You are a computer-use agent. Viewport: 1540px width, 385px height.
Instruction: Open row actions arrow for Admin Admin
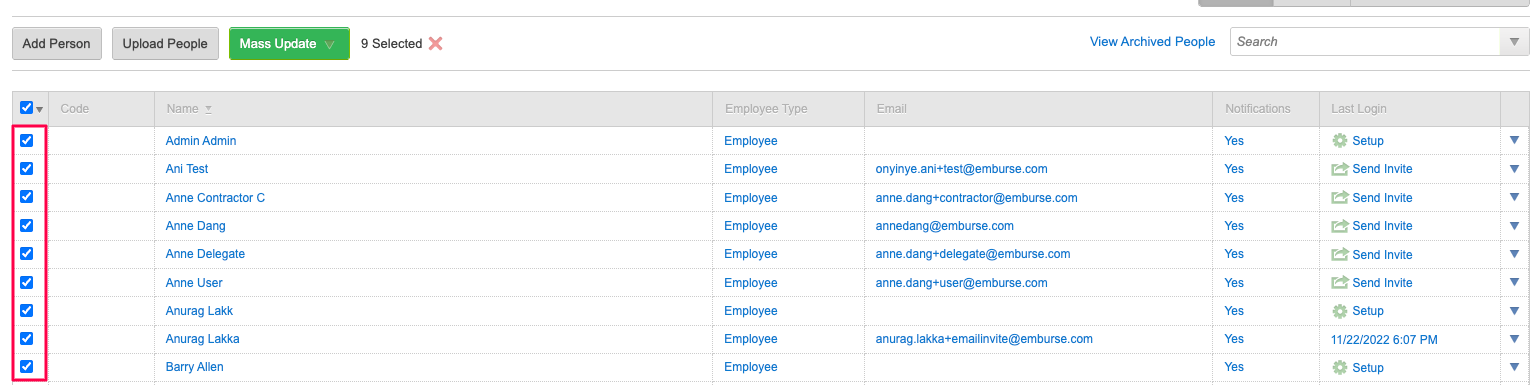(1514, 141)
